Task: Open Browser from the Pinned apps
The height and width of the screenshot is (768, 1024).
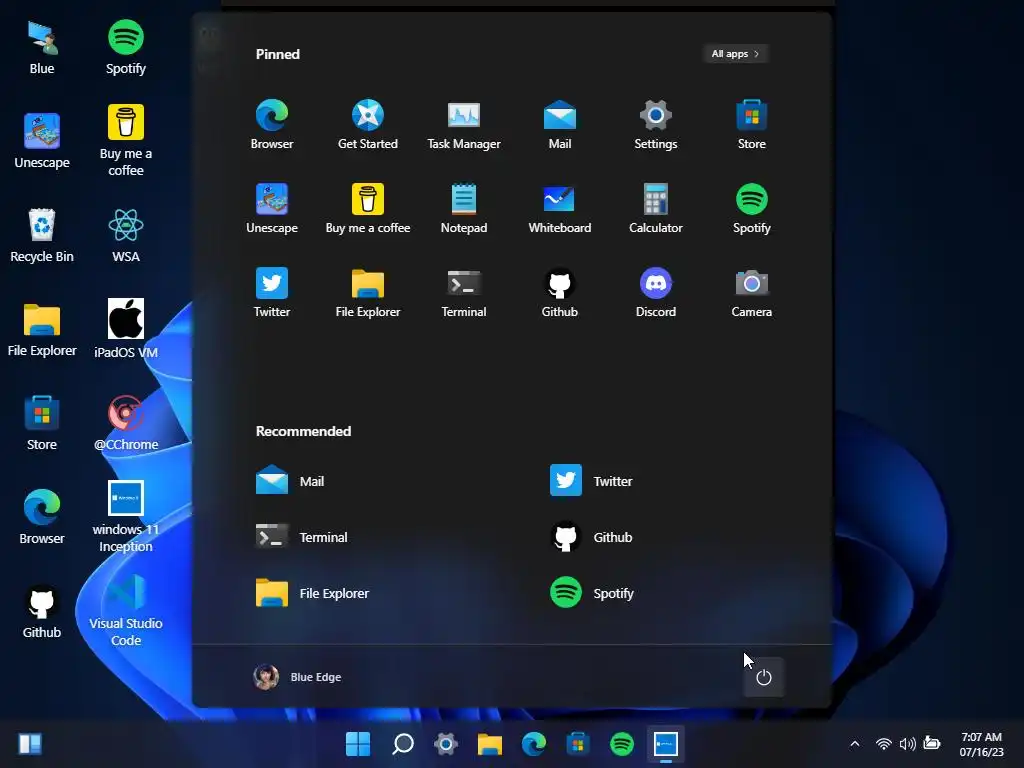Action: pos(272,124)
